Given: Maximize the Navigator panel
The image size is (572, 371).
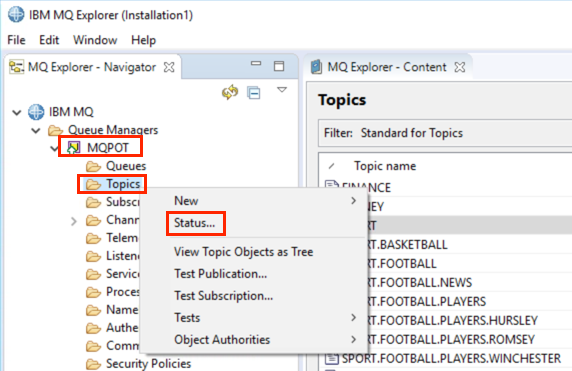Looking at the screenshot, I should (279, 66).
